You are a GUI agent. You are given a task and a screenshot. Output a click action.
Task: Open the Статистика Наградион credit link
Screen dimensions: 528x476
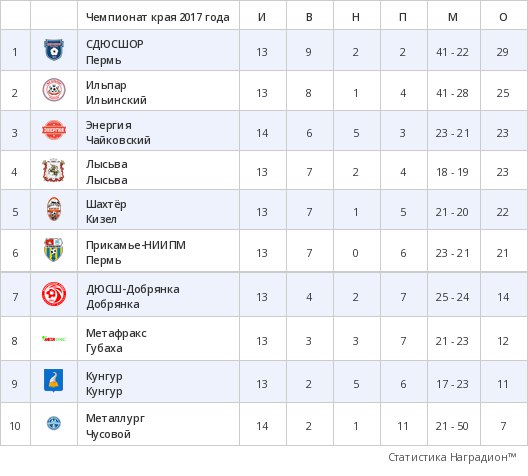tap(452, 457)
